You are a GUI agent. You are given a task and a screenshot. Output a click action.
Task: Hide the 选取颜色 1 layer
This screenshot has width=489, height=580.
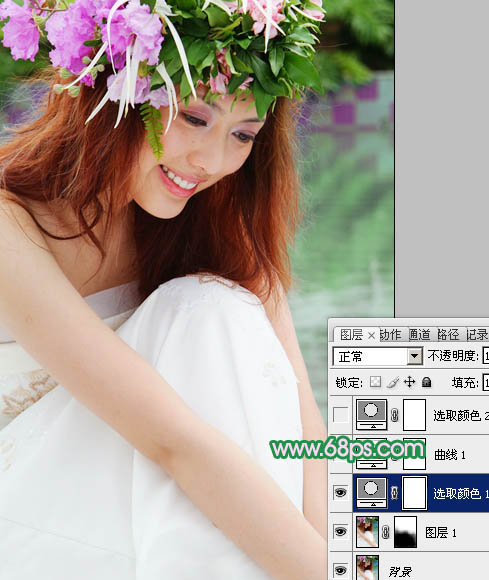(340, 492)
